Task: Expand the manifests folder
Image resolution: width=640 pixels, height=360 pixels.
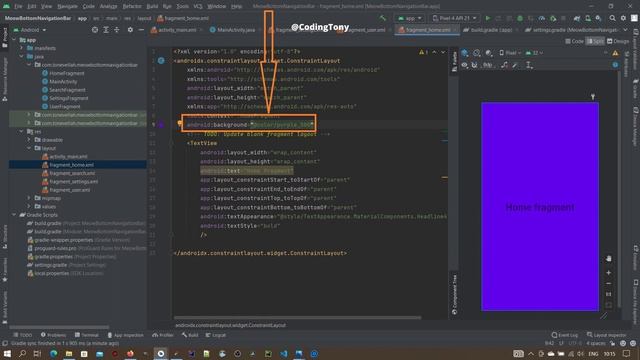Action: click(22, 48)
